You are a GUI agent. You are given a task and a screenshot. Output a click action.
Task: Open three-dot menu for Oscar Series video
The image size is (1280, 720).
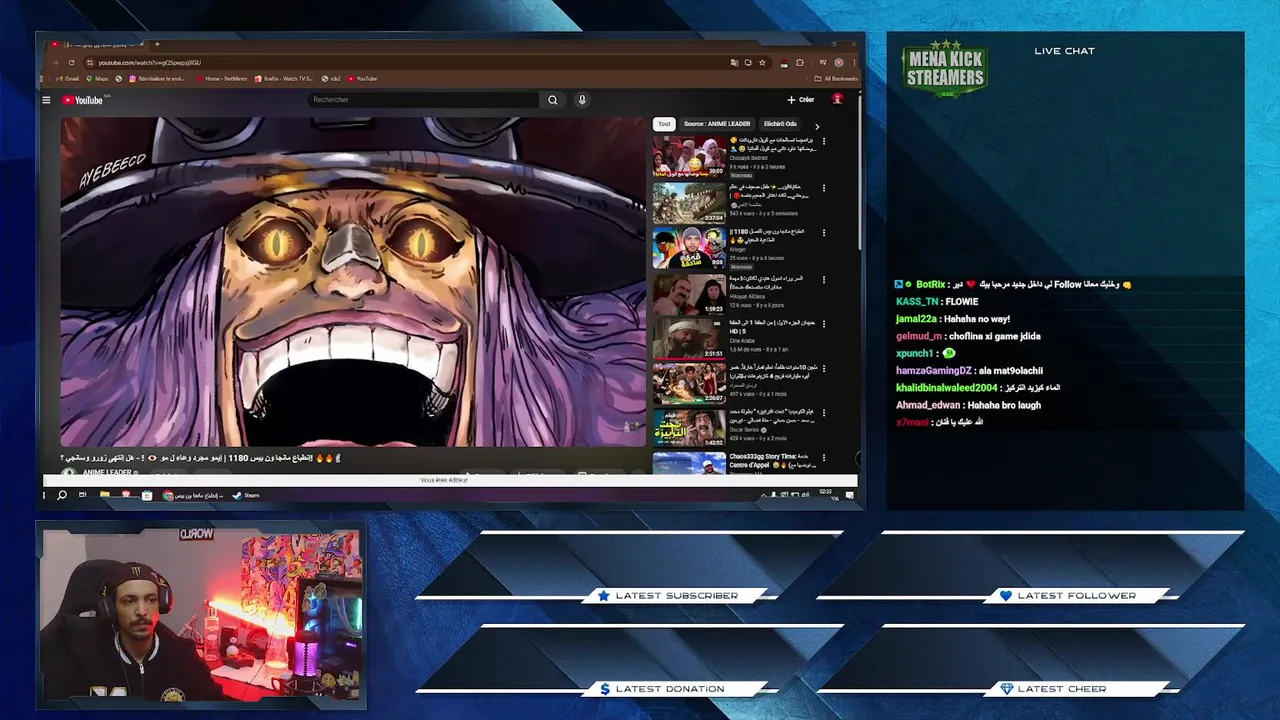[824, 414]
